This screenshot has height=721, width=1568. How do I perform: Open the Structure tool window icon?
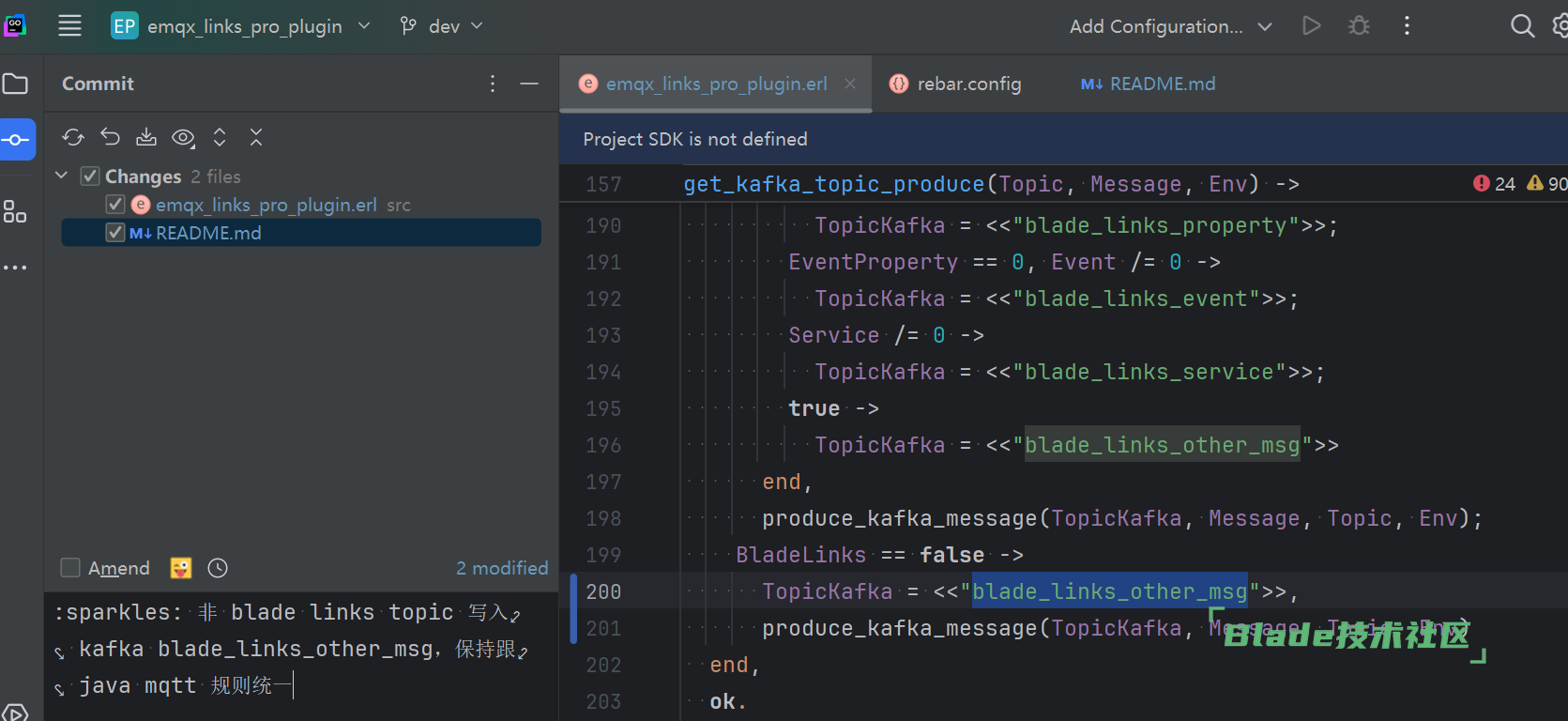tap(15, 211)
